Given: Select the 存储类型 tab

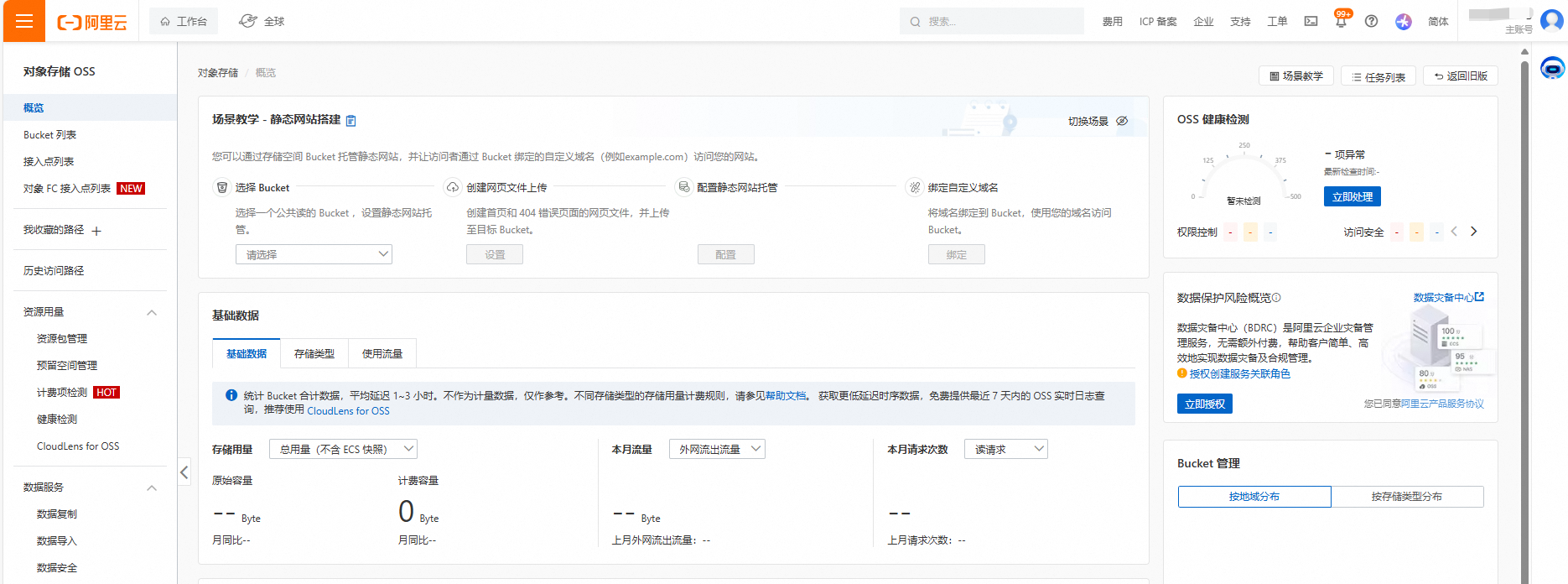Looking at the screenshot, I should tap(314, 354).
